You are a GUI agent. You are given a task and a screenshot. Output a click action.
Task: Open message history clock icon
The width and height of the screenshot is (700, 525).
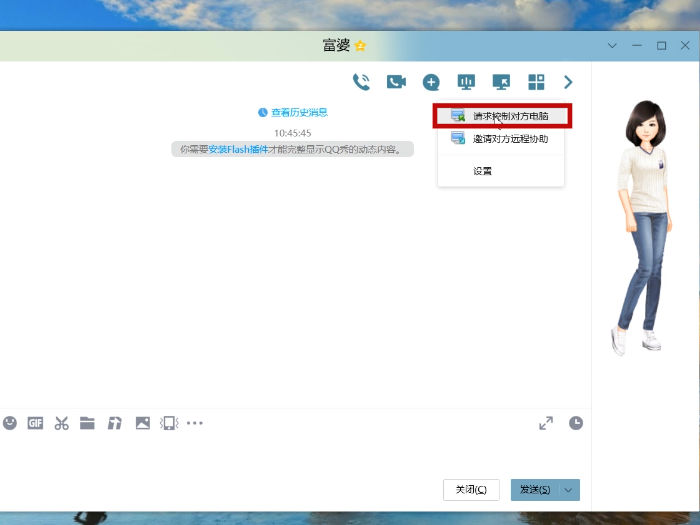[x=576, y=423]
